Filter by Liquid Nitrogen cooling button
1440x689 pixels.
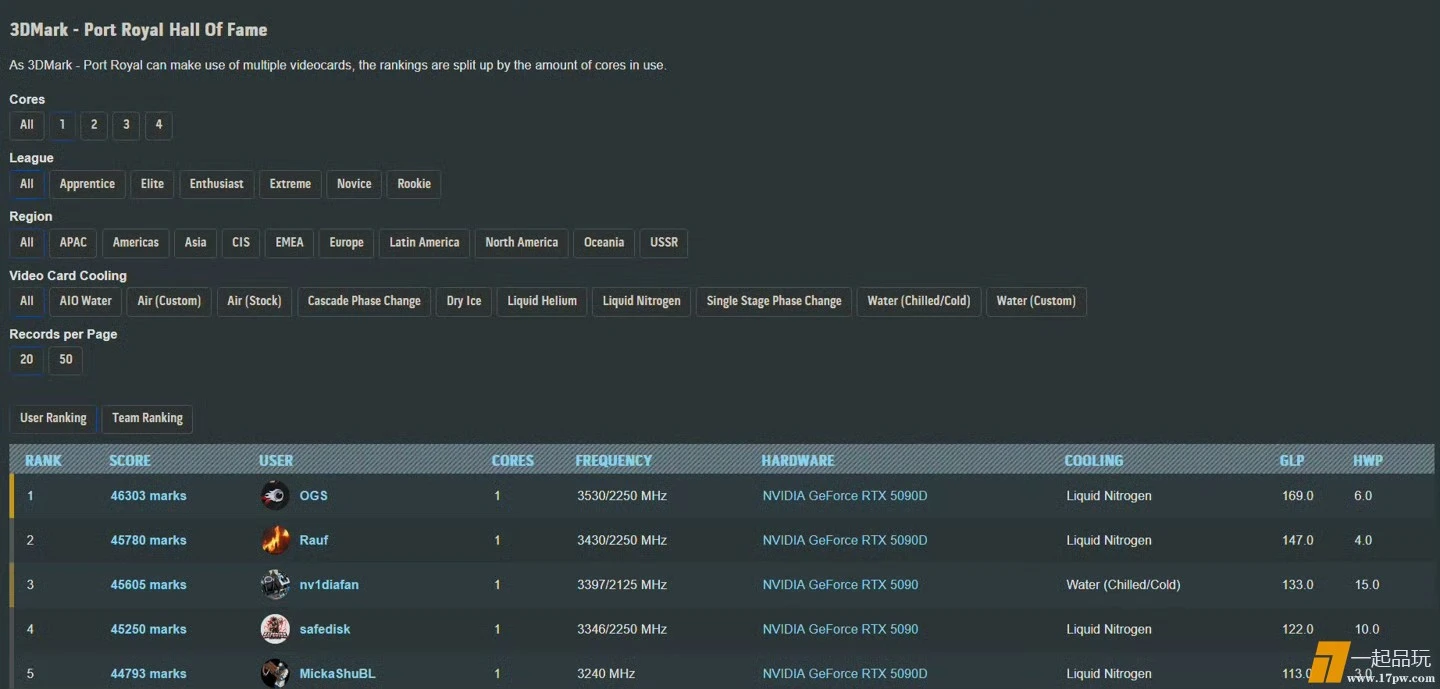[x=642, y=301]
